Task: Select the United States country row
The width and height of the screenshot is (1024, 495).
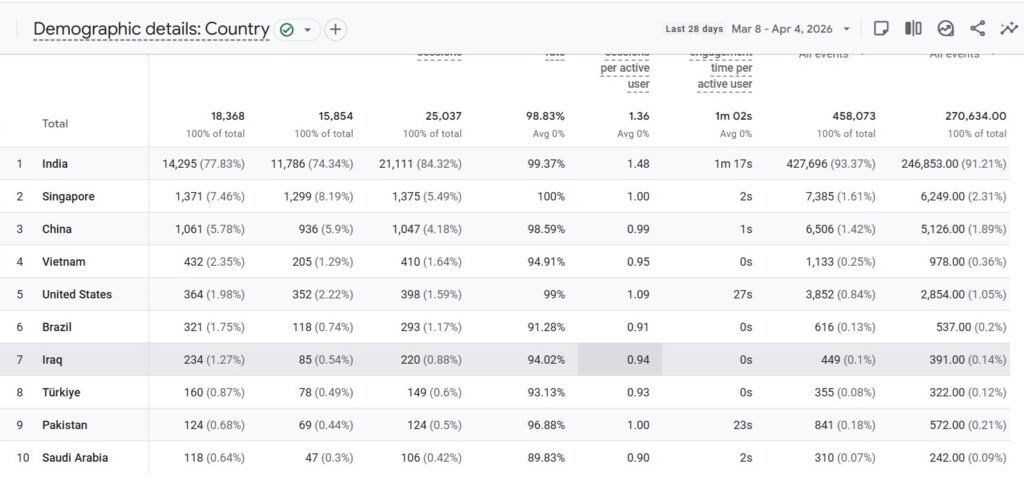Action: click(77, 295)
